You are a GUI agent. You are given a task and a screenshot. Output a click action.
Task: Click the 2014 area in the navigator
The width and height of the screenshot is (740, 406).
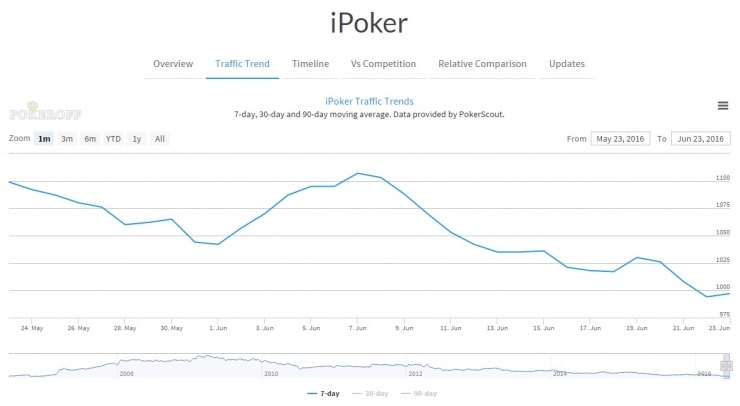[560, 373]
